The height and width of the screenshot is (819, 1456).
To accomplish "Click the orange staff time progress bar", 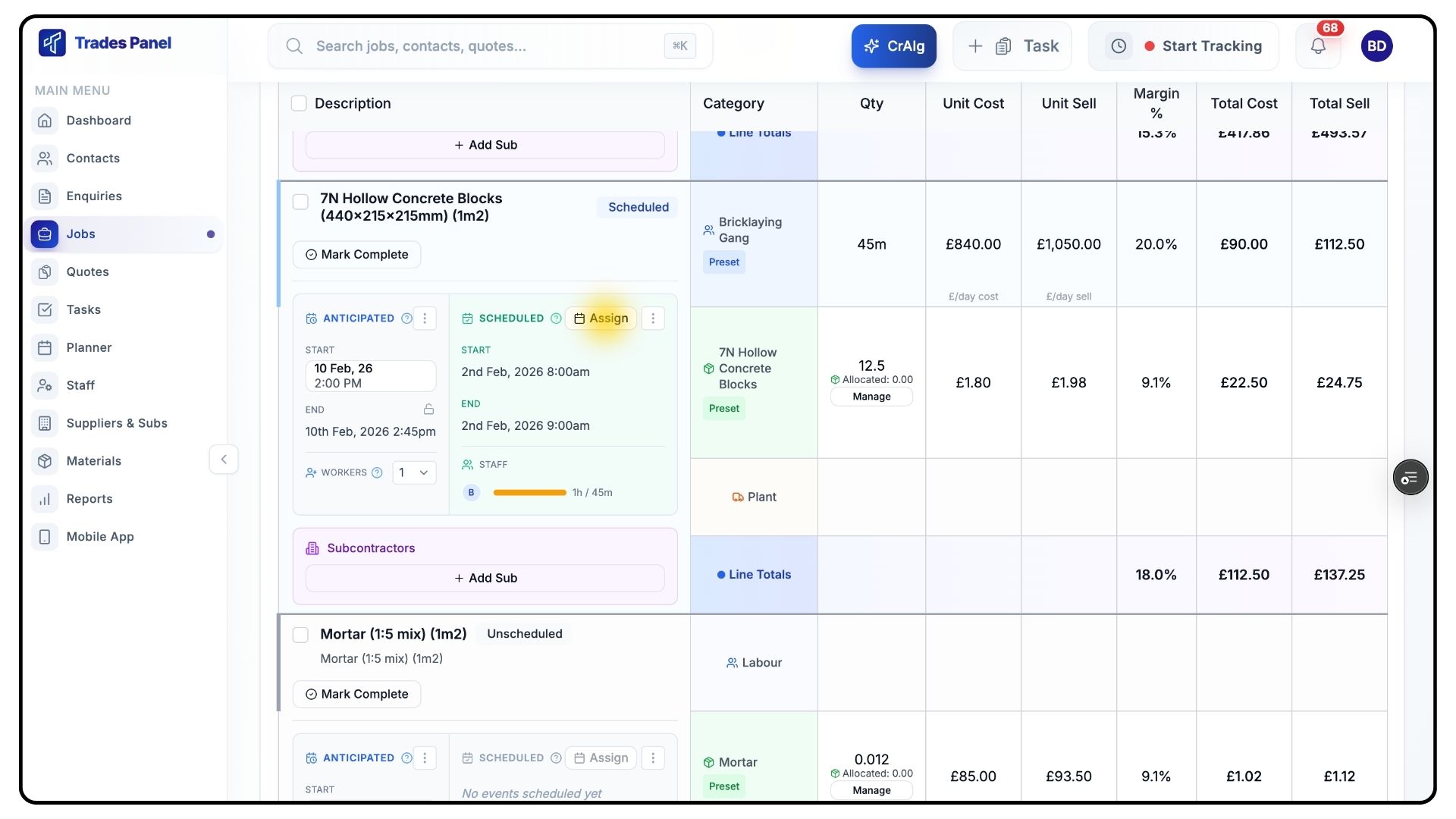I will [529, 493].
